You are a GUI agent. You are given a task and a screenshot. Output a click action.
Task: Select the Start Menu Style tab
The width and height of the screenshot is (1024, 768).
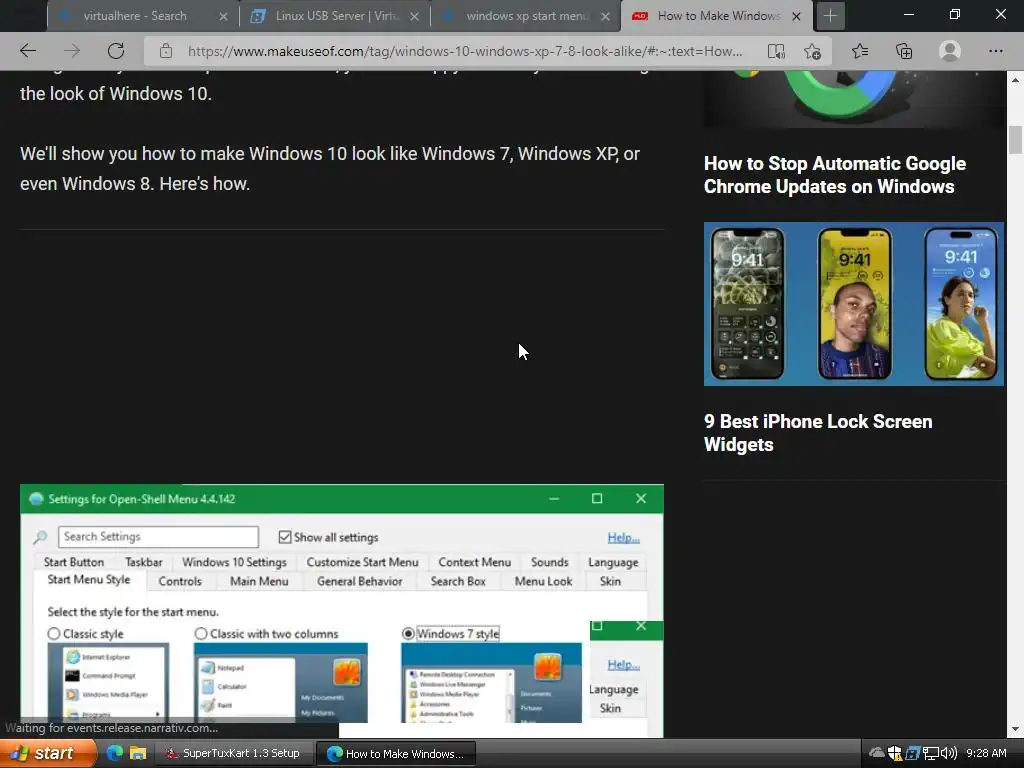click(x=88, y=580)
